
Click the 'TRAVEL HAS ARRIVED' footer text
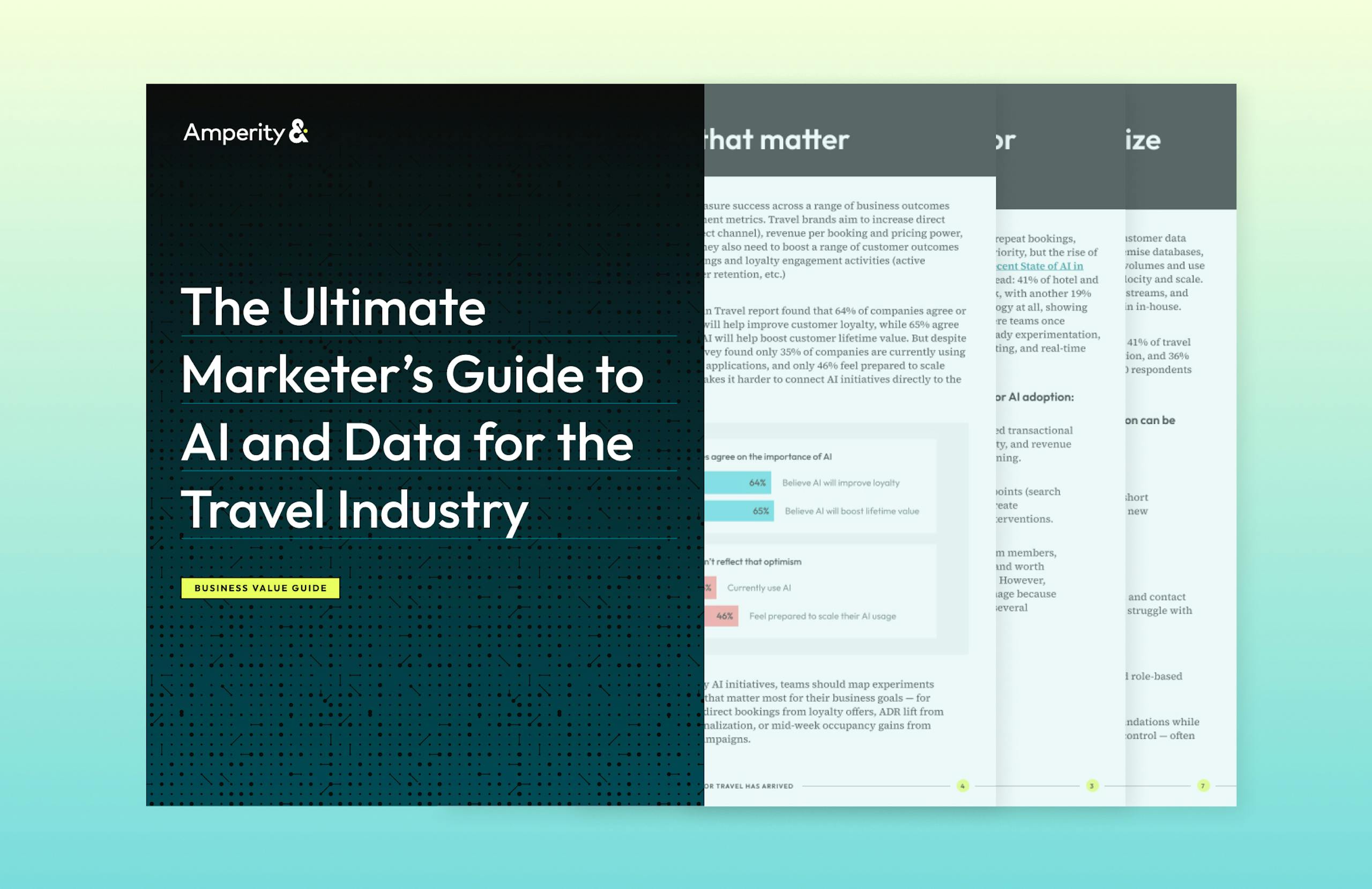pos(749,786)
